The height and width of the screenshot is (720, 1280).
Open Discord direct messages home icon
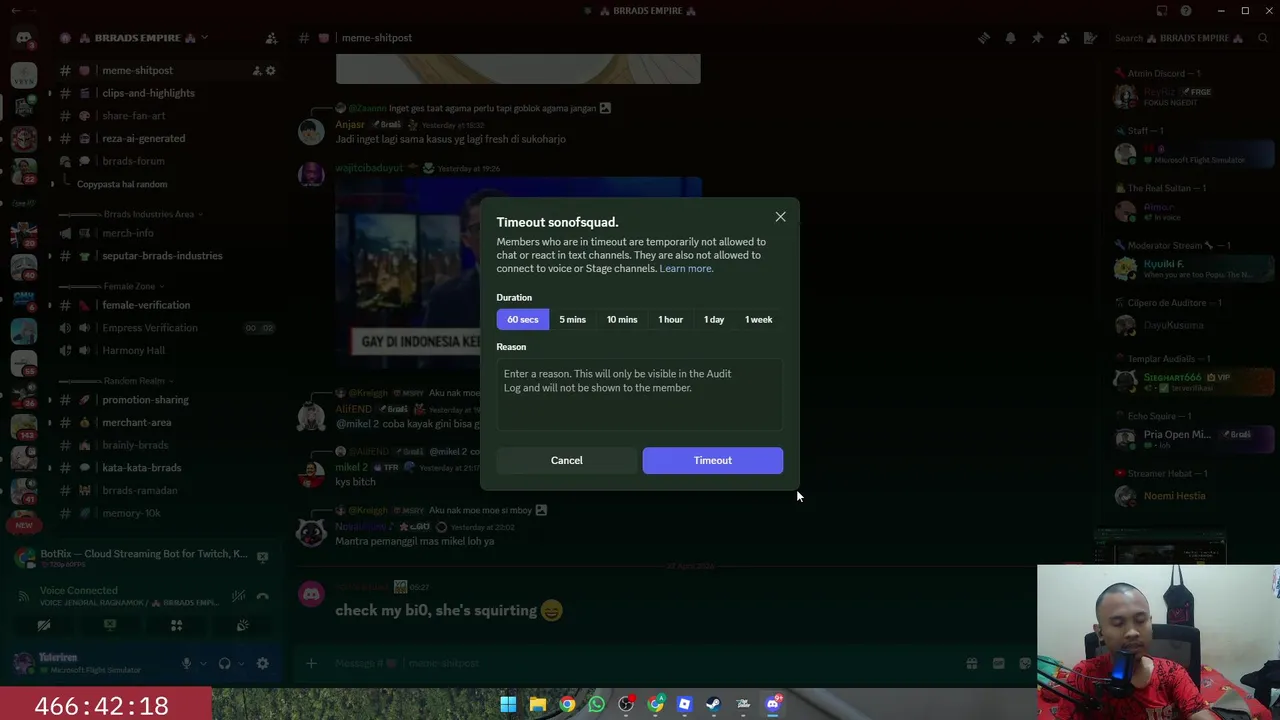click(24, 38)
